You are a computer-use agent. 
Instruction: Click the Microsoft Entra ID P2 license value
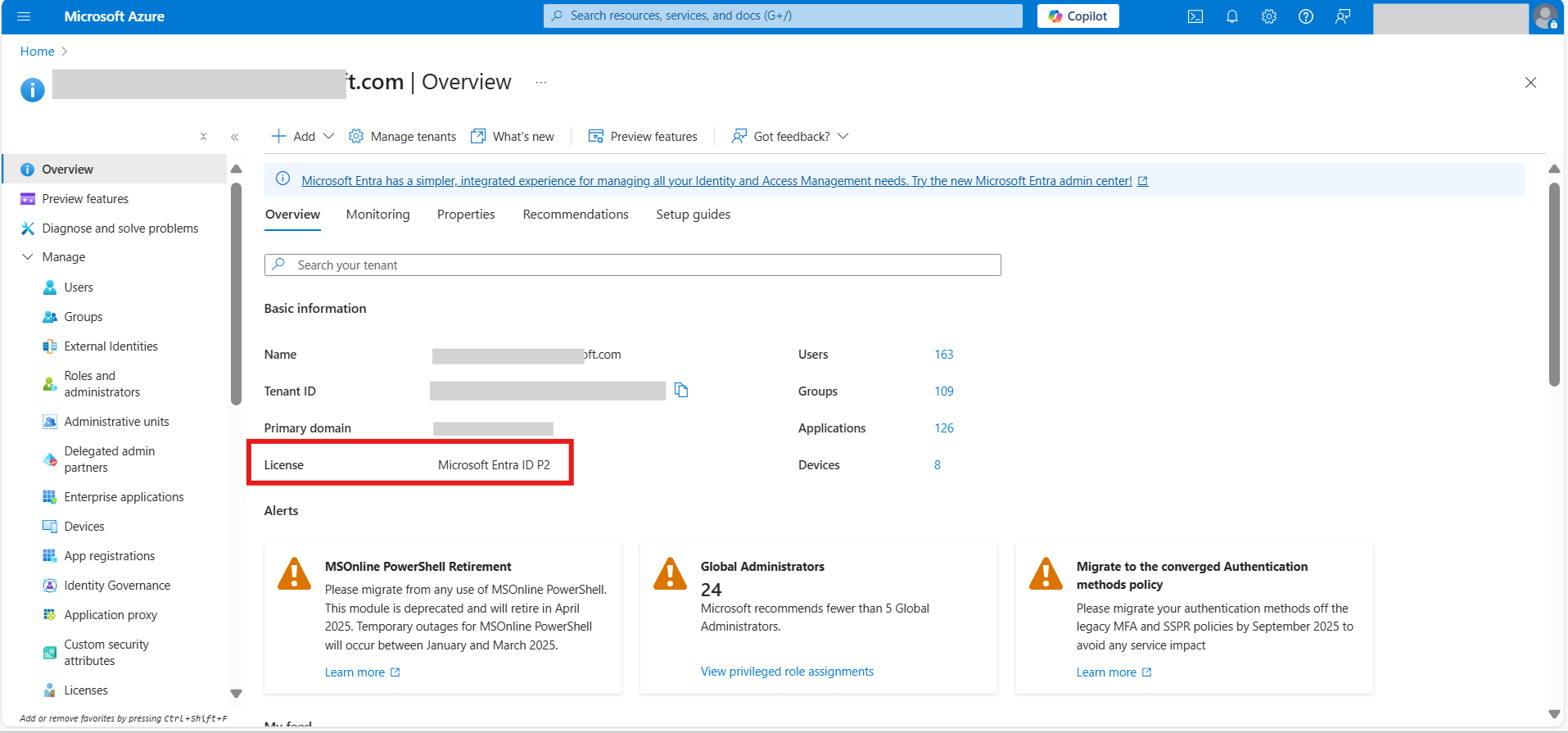(494, 465)
